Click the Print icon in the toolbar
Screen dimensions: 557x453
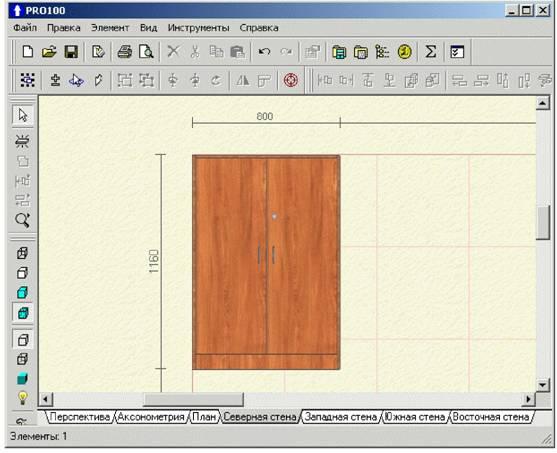pyautogui.click(x=125, y=52)
